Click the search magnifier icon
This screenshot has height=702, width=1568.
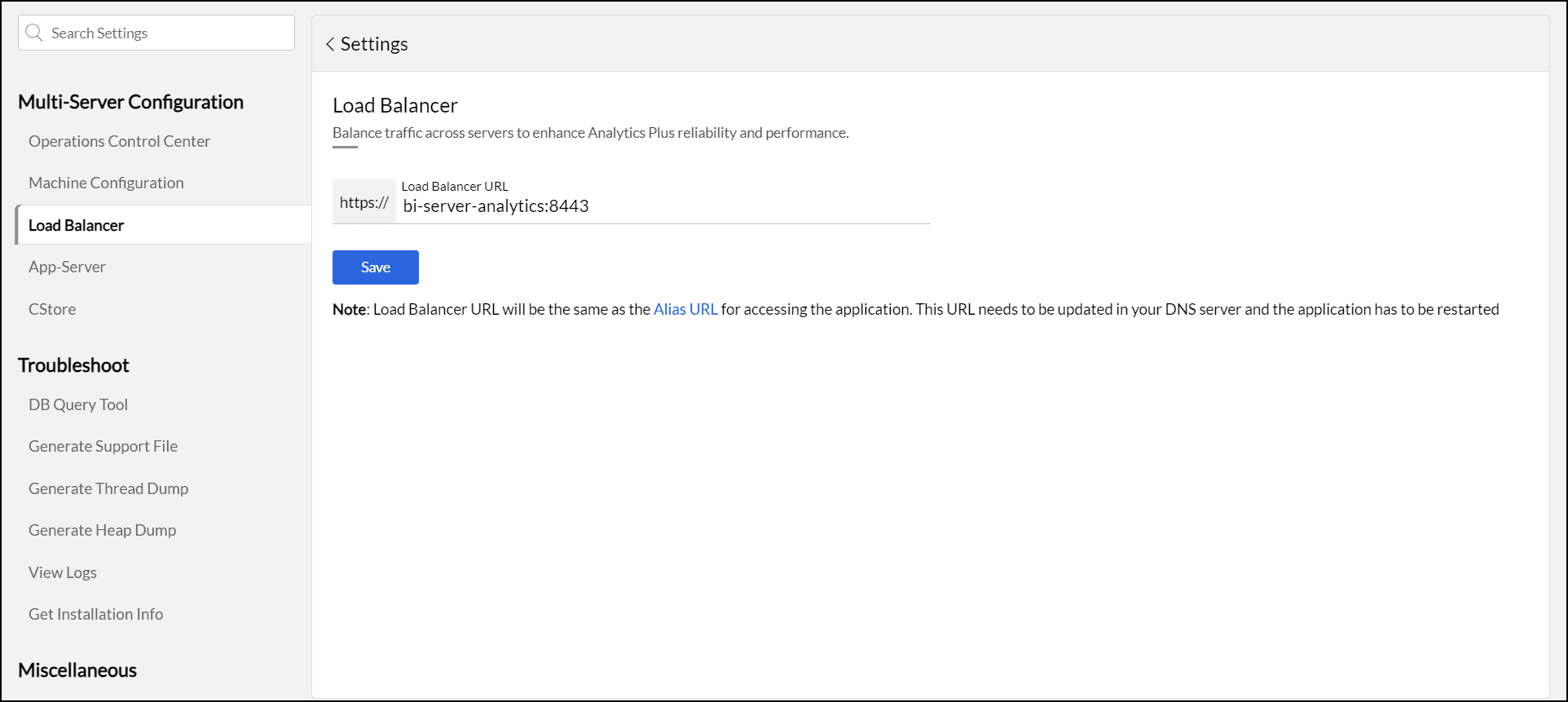[34, 33]
